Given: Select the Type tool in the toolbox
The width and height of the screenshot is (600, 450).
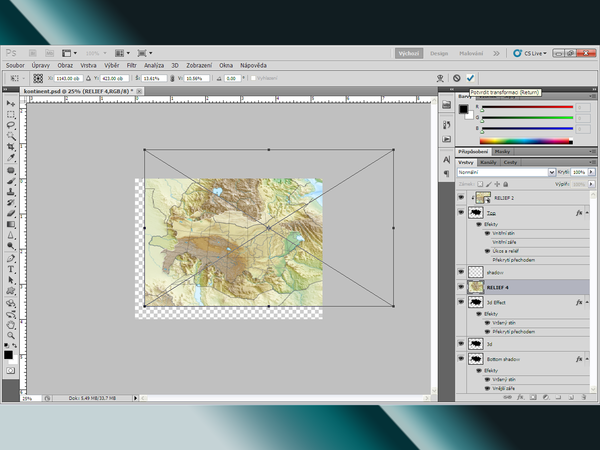Looking at the screenshot, I should pyautogui.click(x=10, y=268).
